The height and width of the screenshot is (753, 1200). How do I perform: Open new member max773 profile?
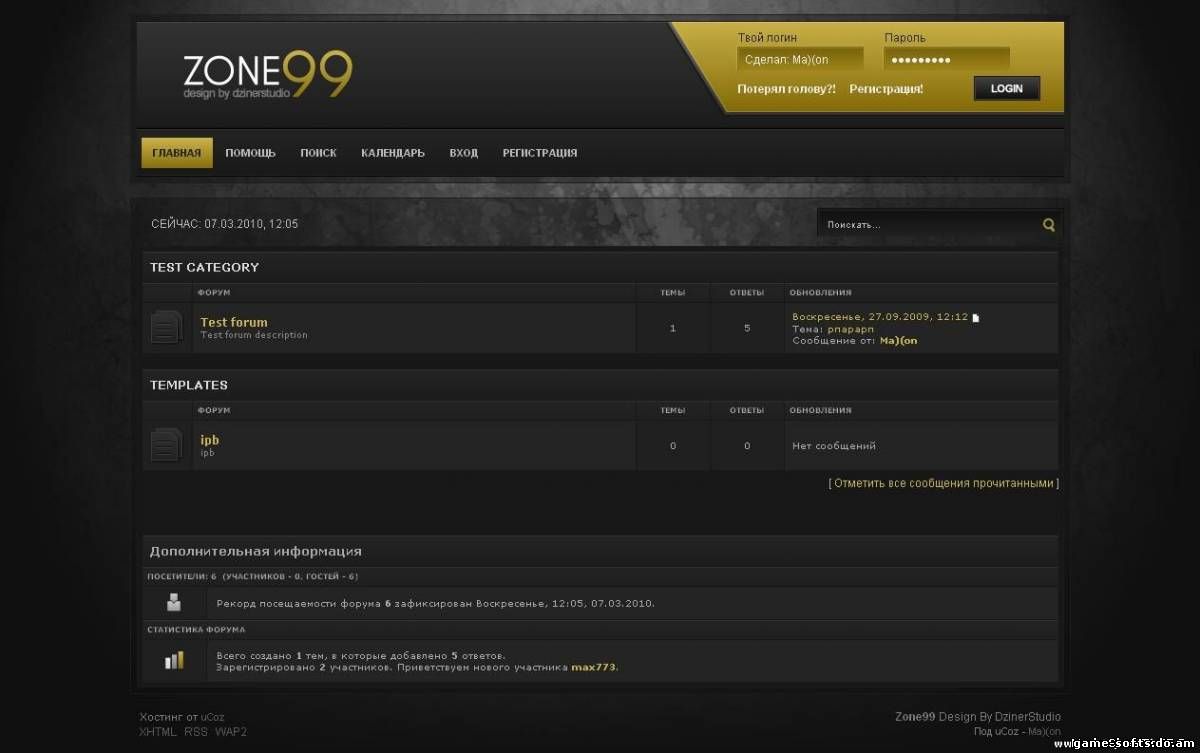(x=594, y=667)
